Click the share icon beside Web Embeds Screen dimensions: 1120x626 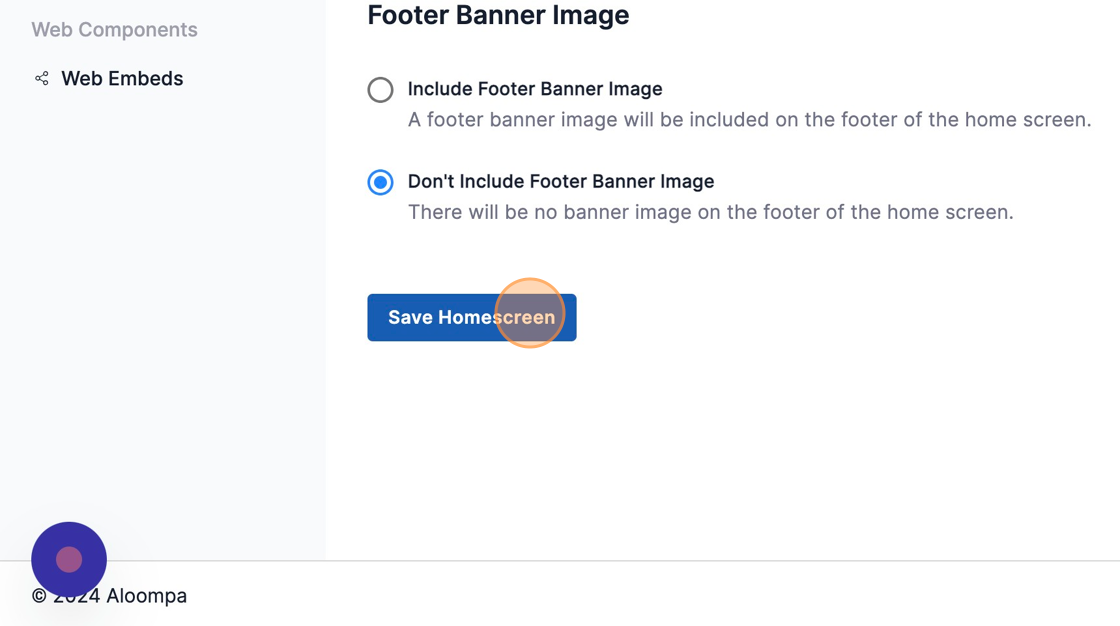pyautogui.click(x=42, y=78)
